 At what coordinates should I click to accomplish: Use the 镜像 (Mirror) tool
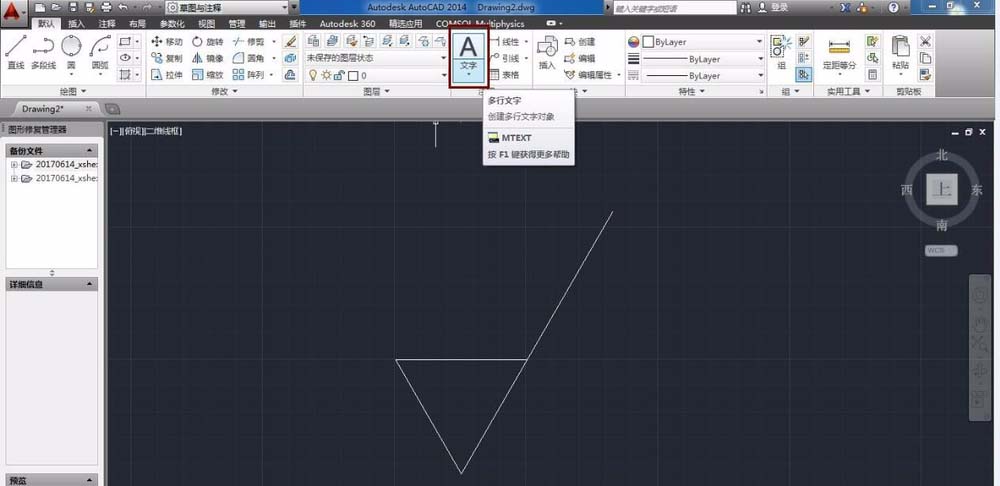pyautogui.click(x=207, y=59)
